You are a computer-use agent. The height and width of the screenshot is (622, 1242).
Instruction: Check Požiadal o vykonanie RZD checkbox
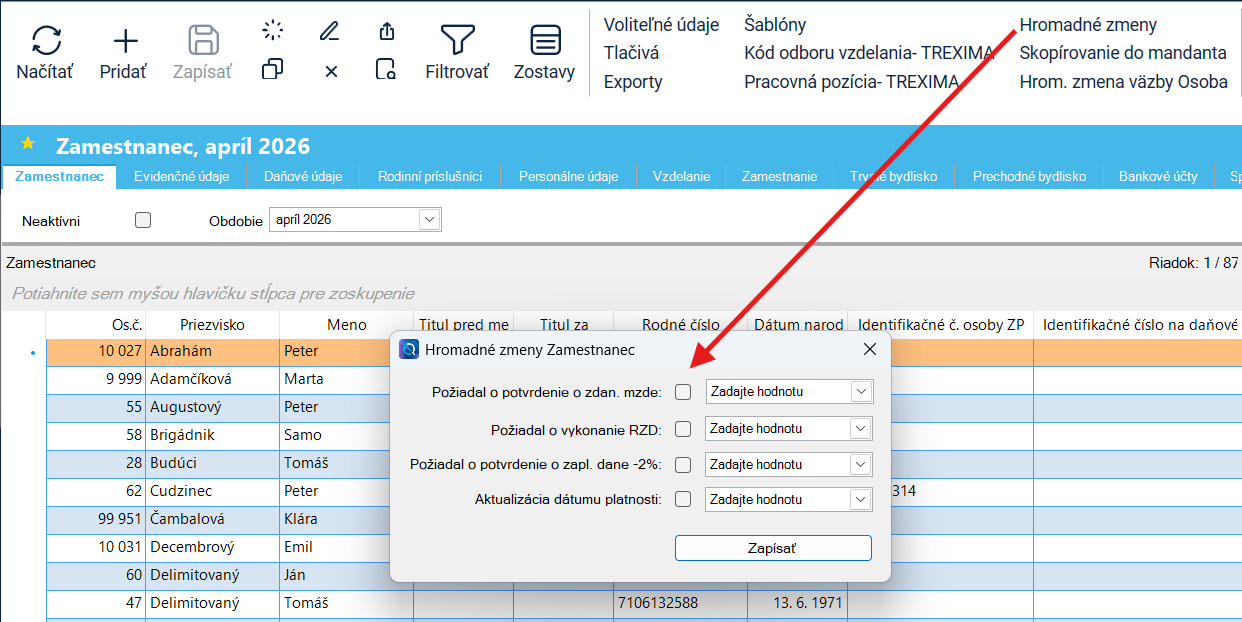[x=683, y=429]
